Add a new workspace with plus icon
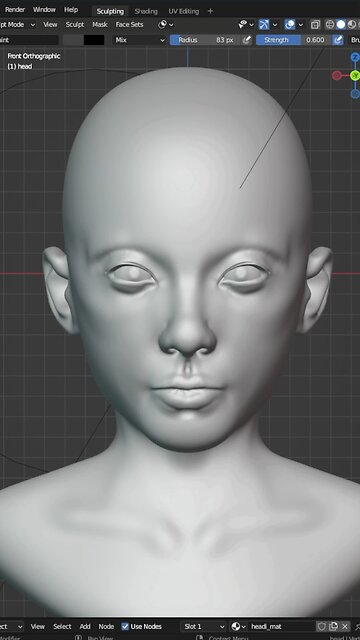Viewport: 360px width, 640px height. (x=210, y=11)
